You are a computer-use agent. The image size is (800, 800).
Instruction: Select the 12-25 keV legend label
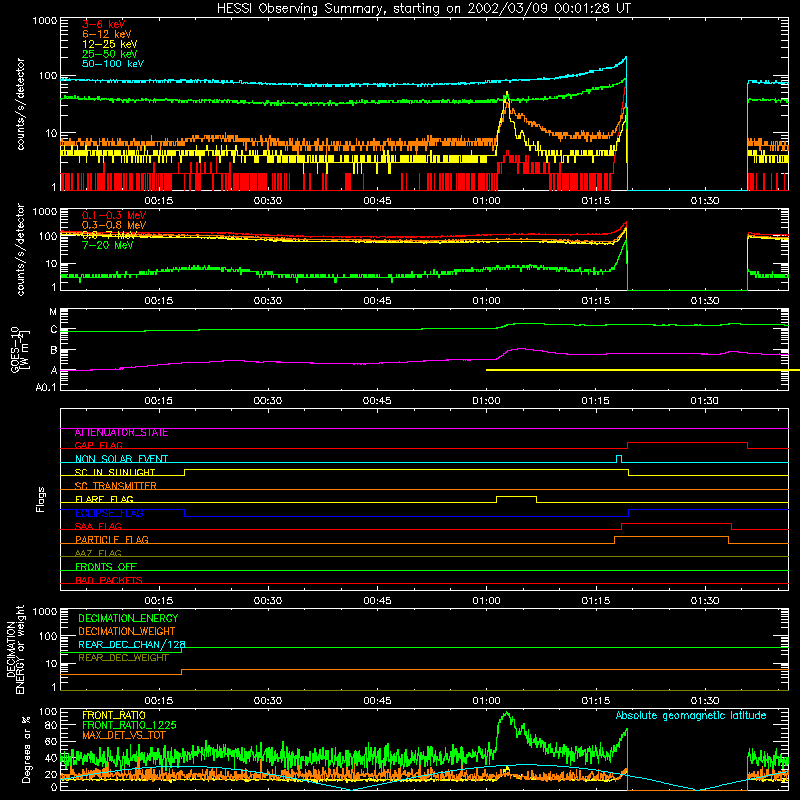[110, 44]
